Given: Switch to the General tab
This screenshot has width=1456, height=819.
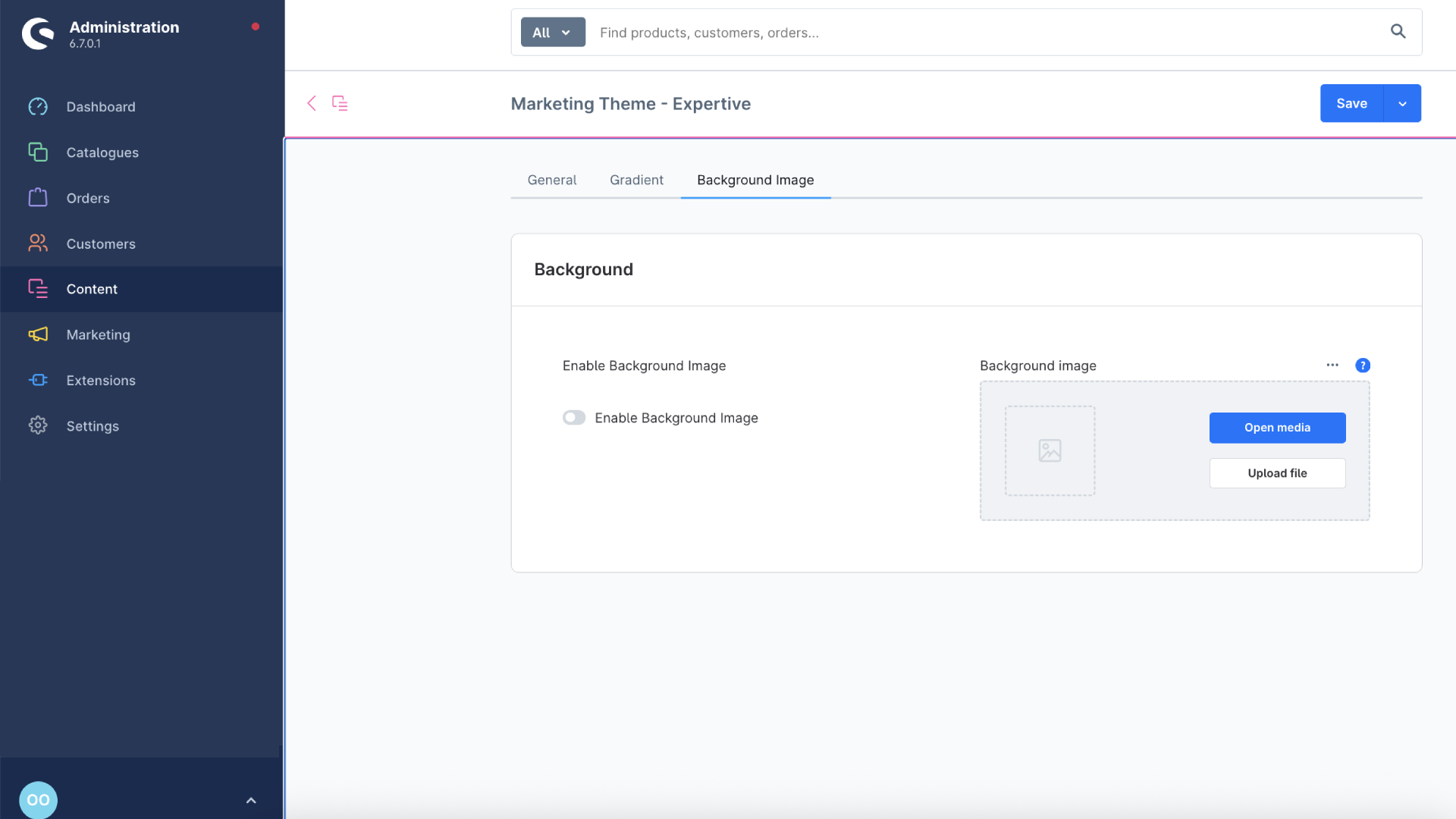Looking at the screenshot, I should coord(552,180).
